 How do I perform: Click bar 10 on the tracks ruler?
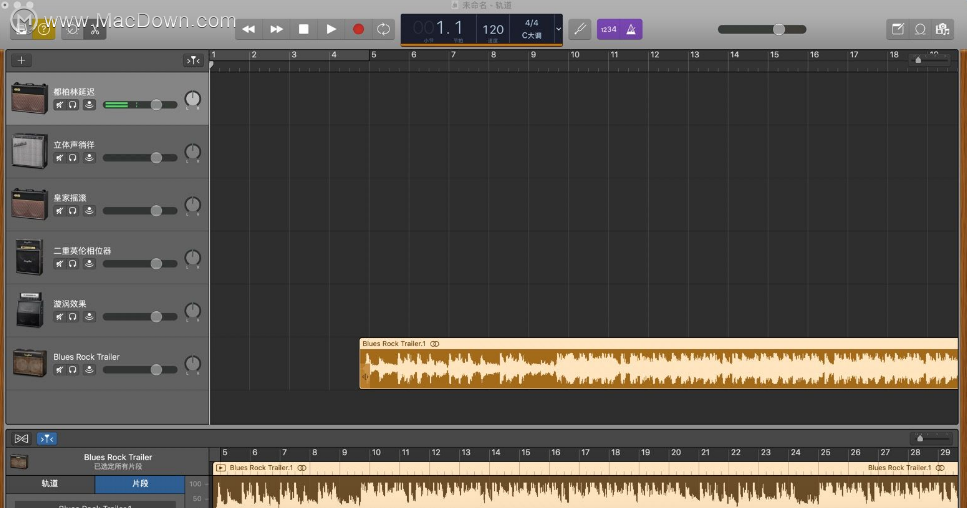(574, 55)
